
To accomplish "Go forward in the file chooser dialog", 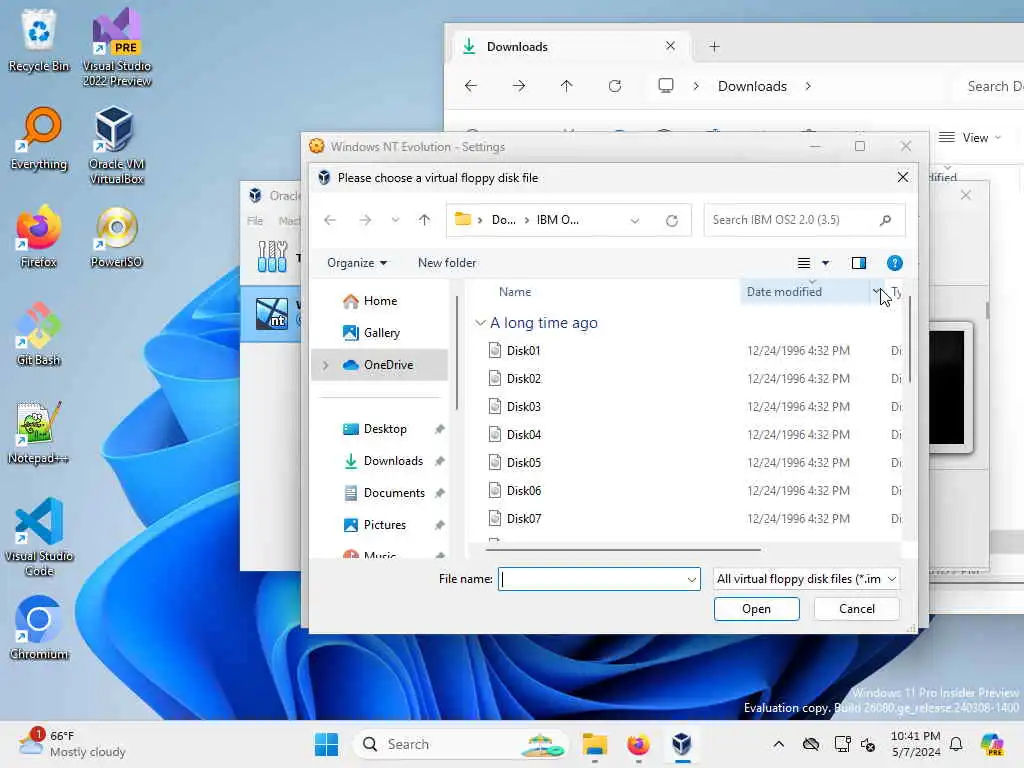I will point(365,220).
